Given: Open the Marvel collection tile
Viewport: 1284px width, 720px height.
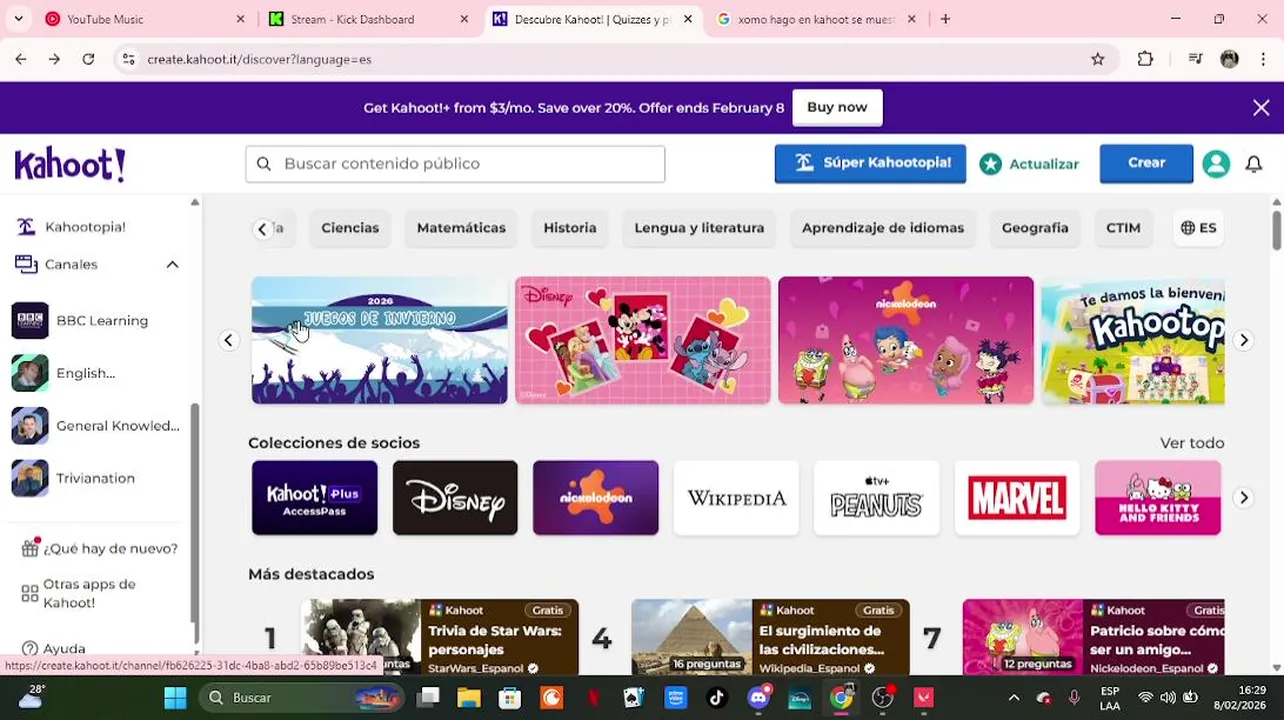Looking at the screenshot, I should [x=1017, y=498].
